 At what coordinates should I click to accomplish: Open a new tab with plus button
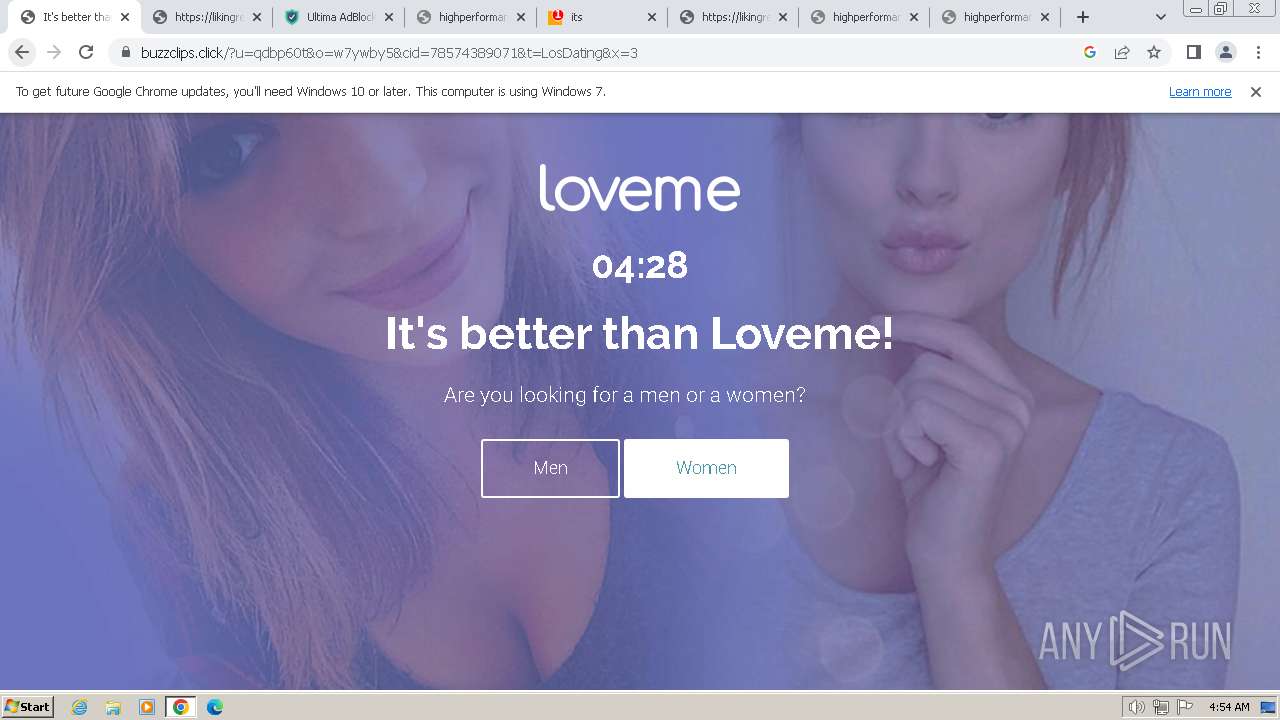pos(1083,17)
